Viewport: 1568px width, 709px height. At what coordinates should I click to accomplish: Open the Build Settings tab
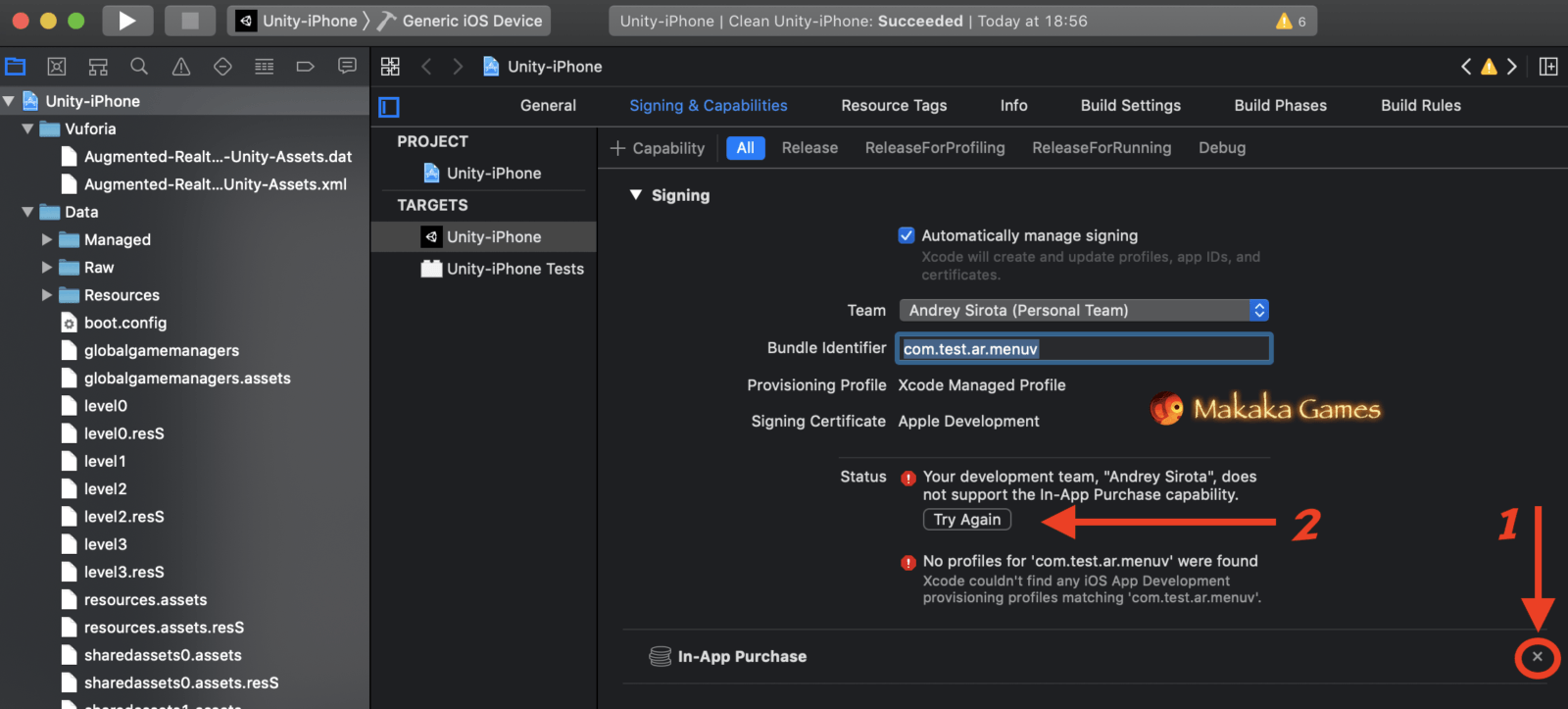coord(1130,105)
